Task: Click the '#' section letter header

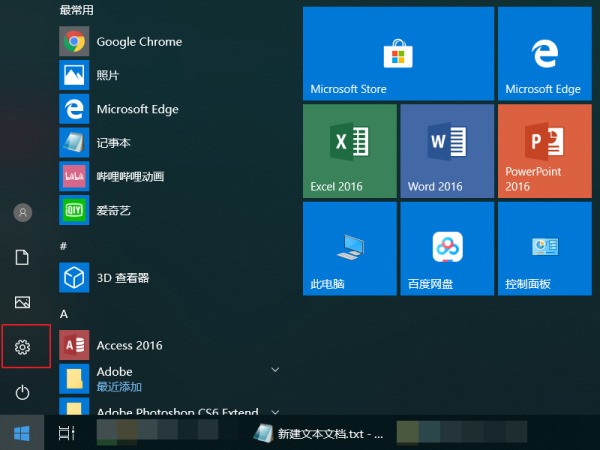Action: pyautogui.click(x=64, y=246)
